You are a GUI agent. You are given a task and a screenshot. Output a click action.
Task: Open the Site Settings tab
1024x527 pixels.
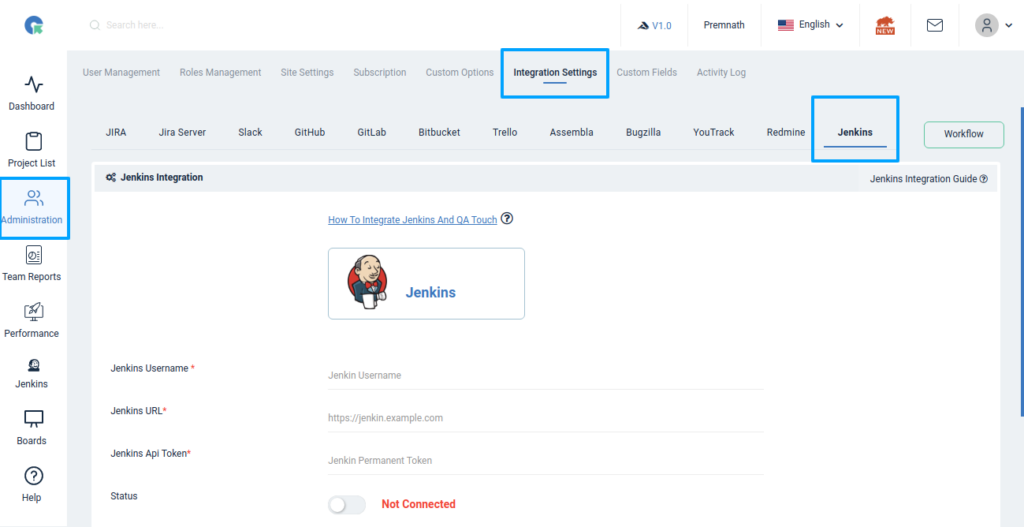pyautogui.click(x=307, y=72)
